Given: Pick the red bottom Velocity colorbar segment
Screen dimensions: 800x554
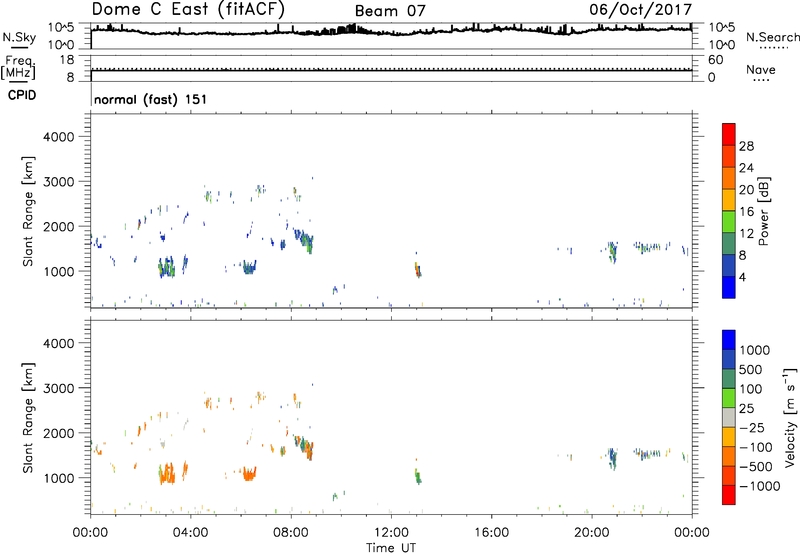Looking at the screenshot, I should coord(729,495).
